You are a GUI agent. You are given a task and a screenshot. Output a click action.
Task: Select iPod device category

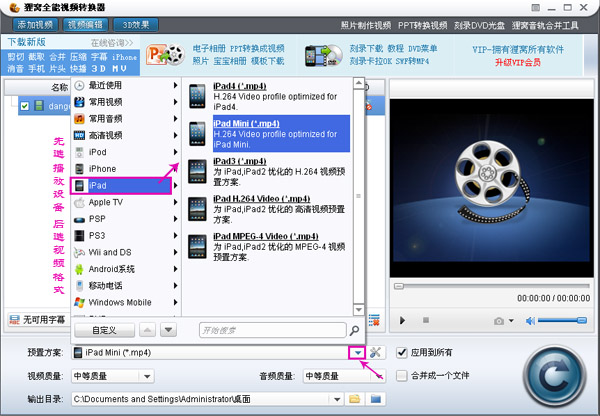pyautogui.click(x=126, y=152)
